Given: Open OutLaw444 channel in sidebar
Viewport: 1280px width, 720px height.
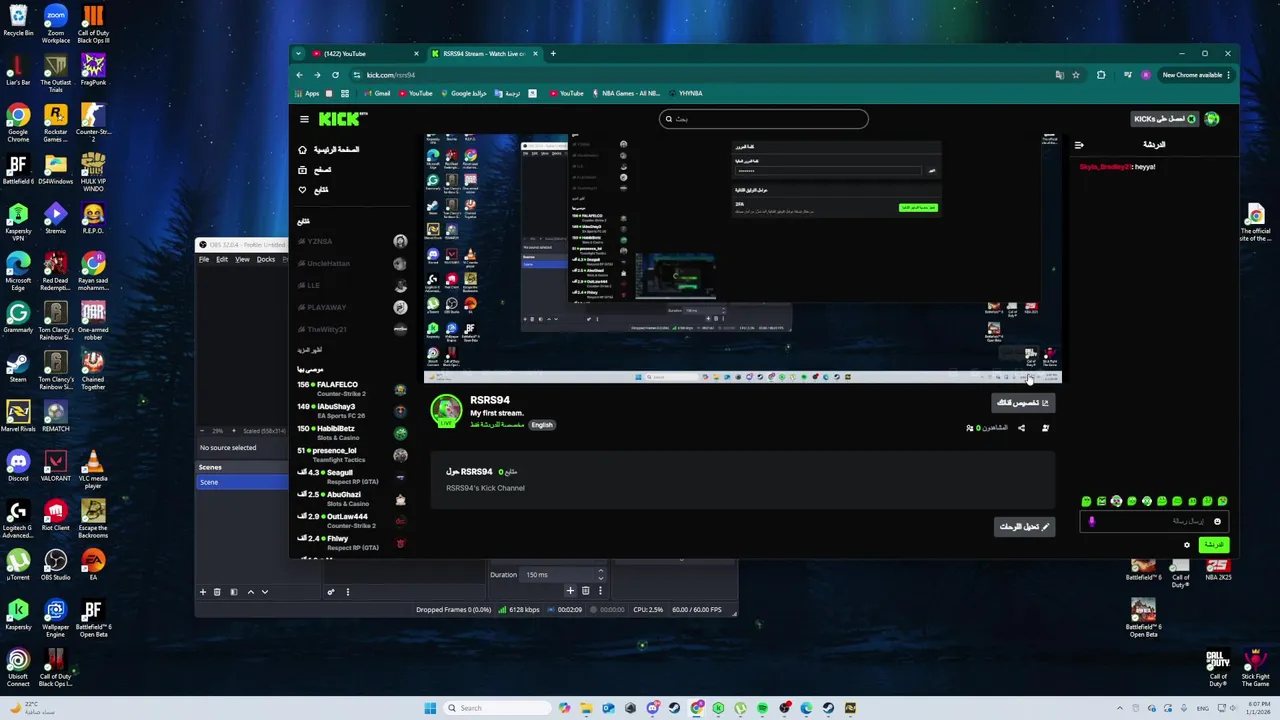Looking at the screenshot, I should (x=351, y=521).
